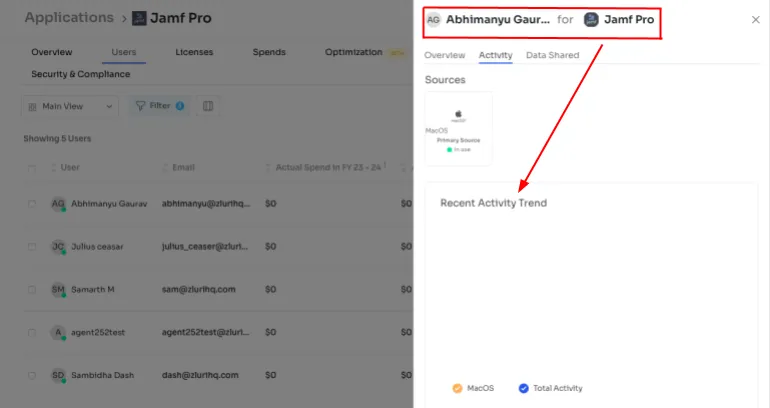Open user Sambidha Dash
The height and width of the screenshot is (408, 770).
click(102, 375)
